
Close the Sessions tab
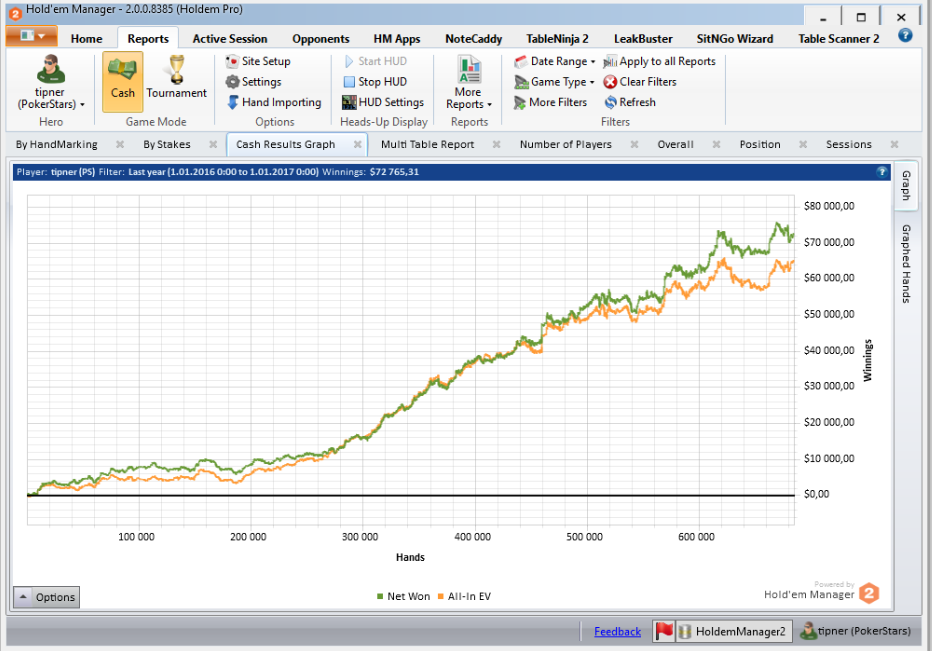[895, 144]
